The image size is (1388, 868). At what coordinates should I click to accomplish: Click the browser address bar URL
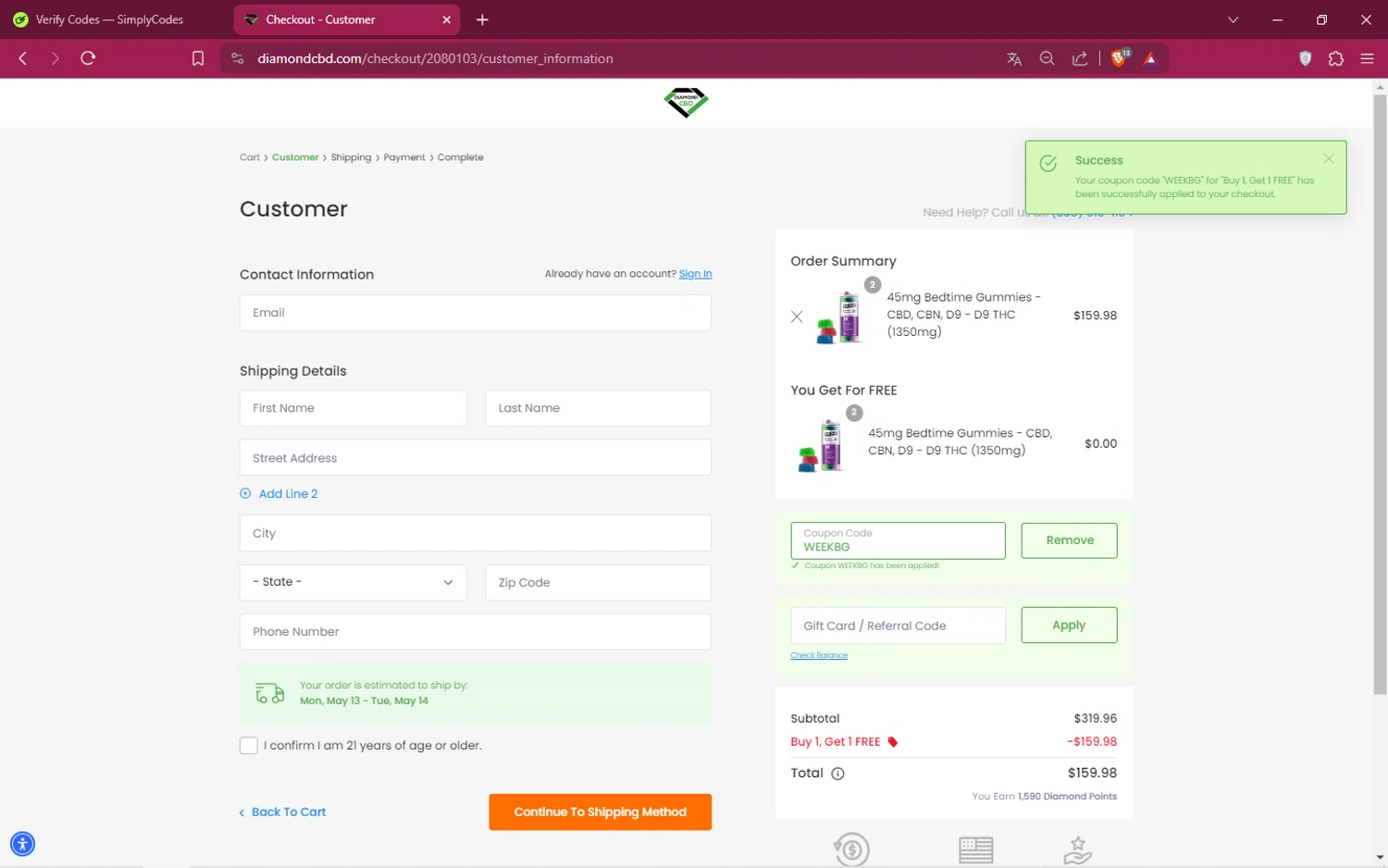[x=435, y=58]
